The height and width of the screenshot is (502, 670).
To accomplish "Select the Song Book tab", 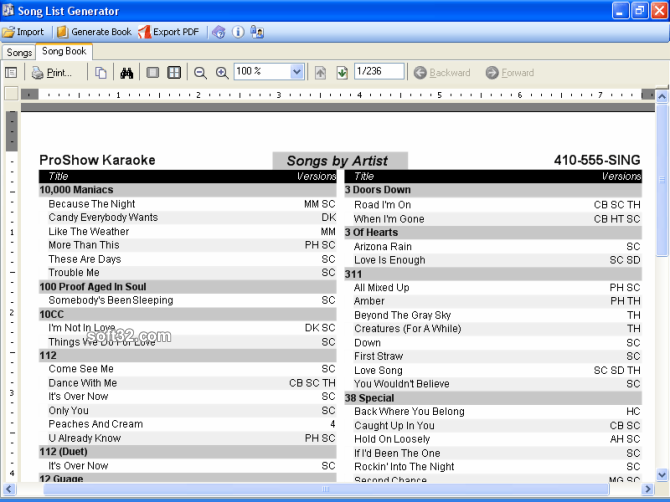I will click(x=64, y=51).
